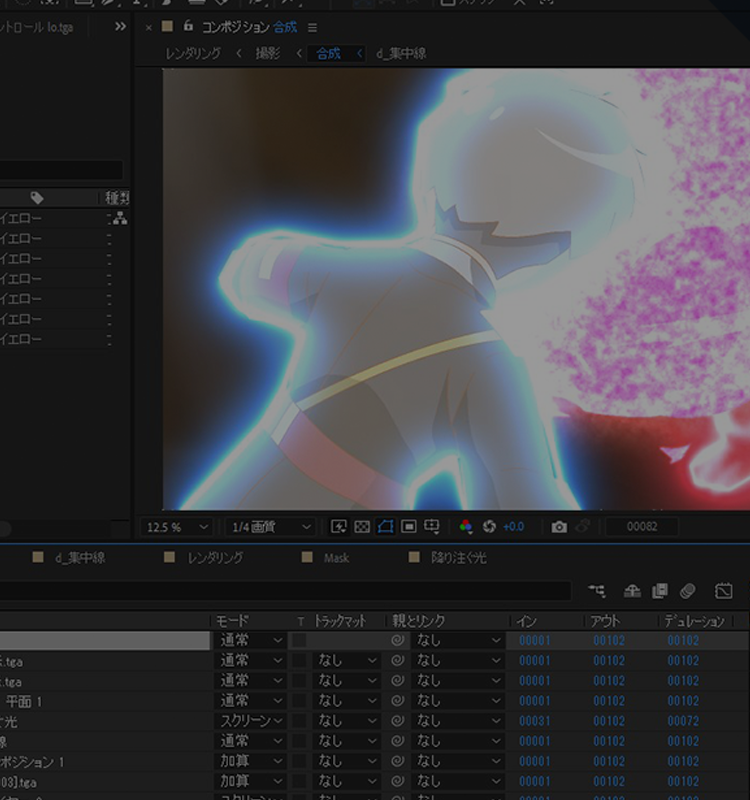
Task: Open 加算 mode dropdown for 03].tga
Action: pos(251,781)
